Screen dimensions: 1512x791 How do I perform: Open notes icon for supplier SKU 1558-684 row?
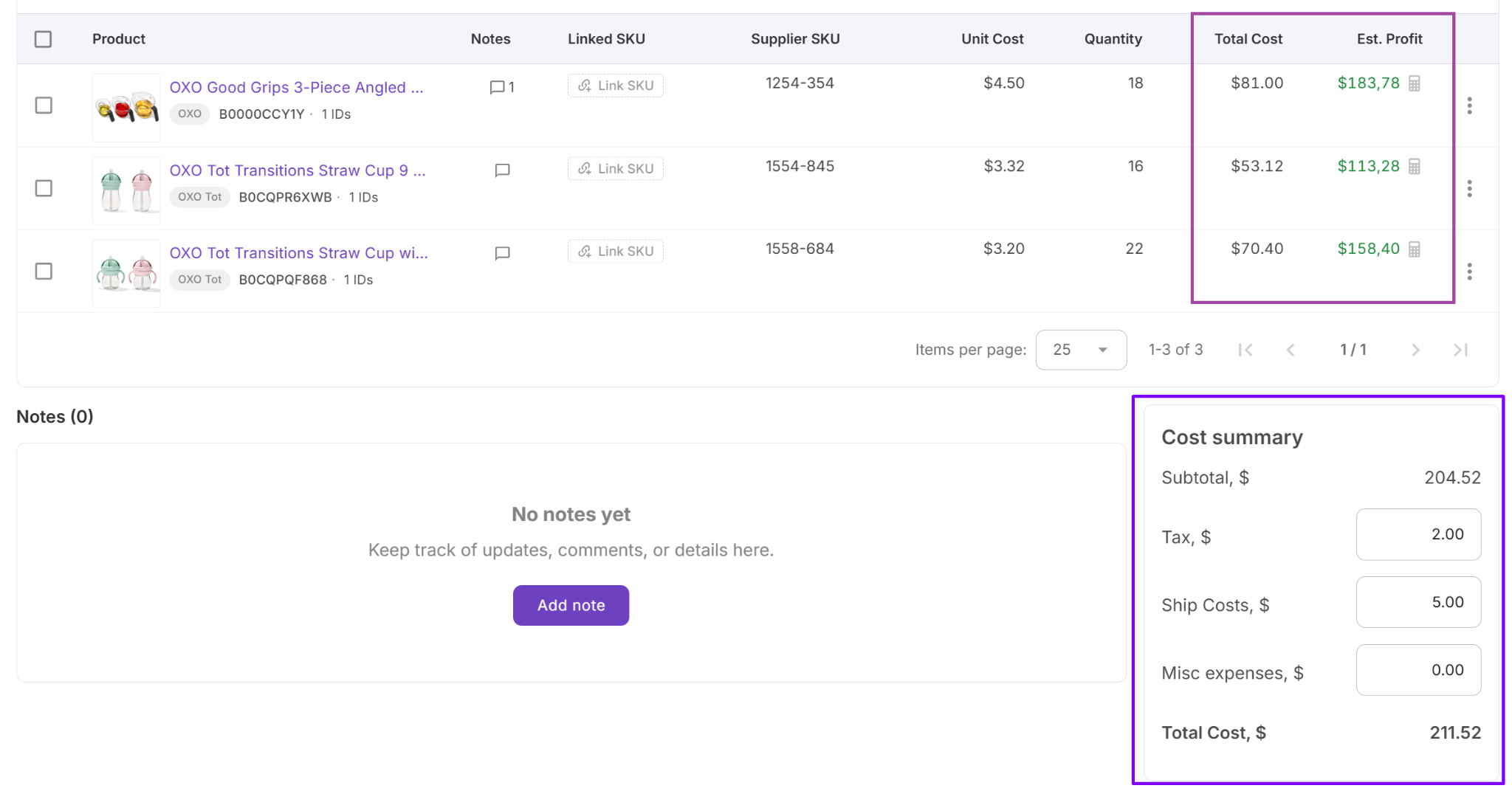[502, 253]
